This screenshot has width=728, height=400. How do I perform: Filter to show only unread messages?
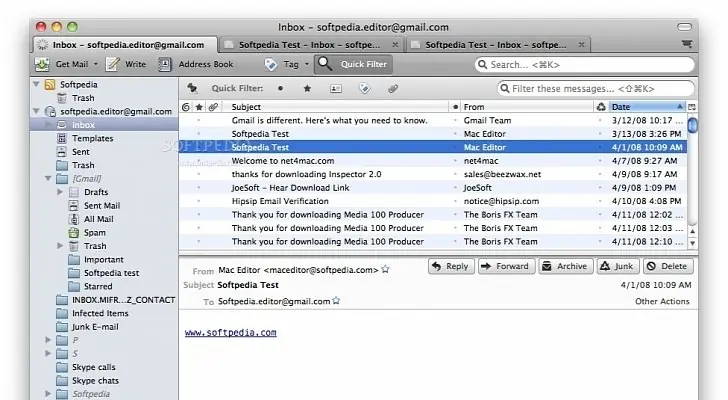pyautogui.click(x=280, y=88)
